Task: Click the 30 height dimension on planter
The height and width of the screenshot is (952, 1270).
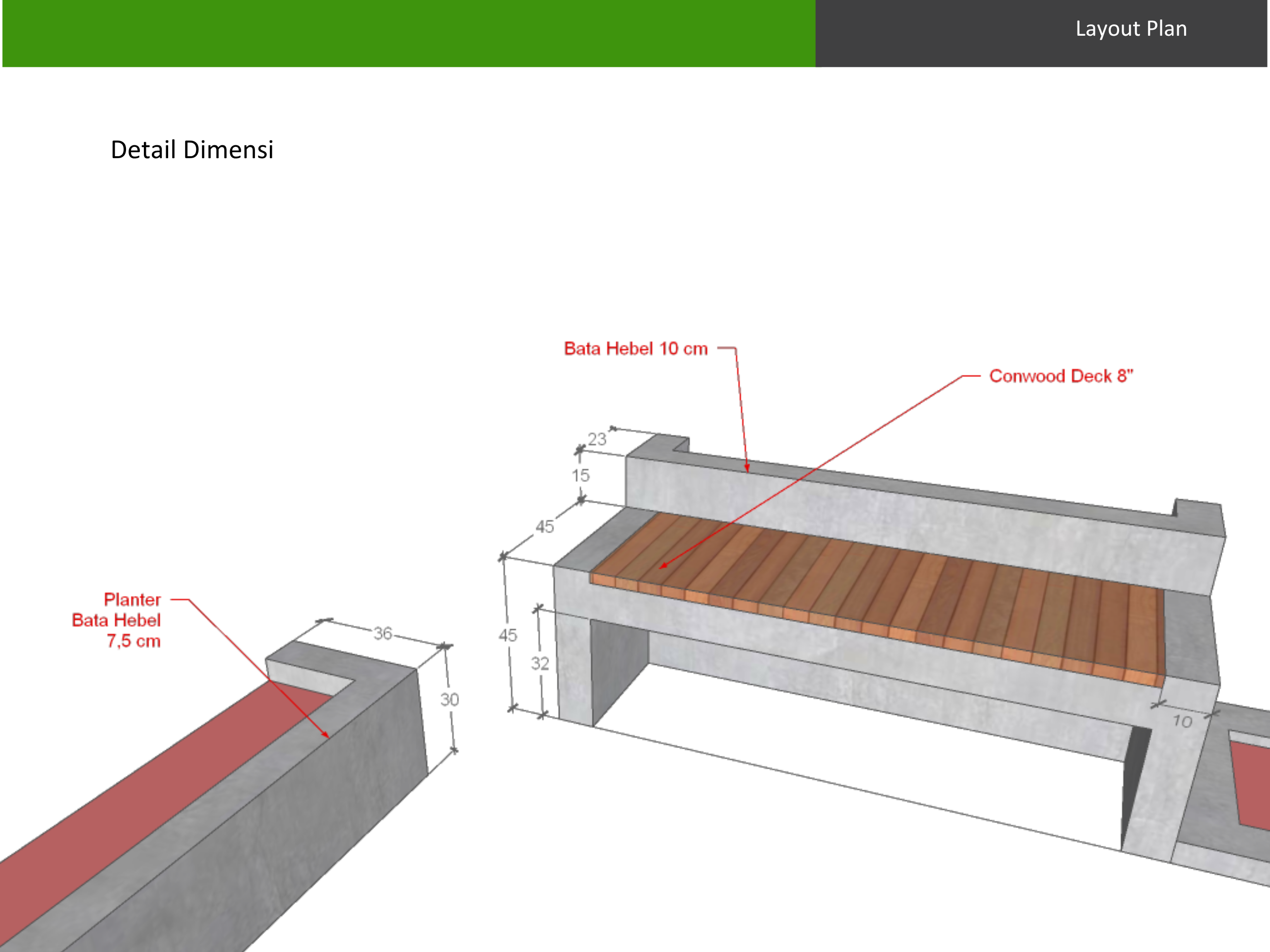Action: tap(449, 700)
